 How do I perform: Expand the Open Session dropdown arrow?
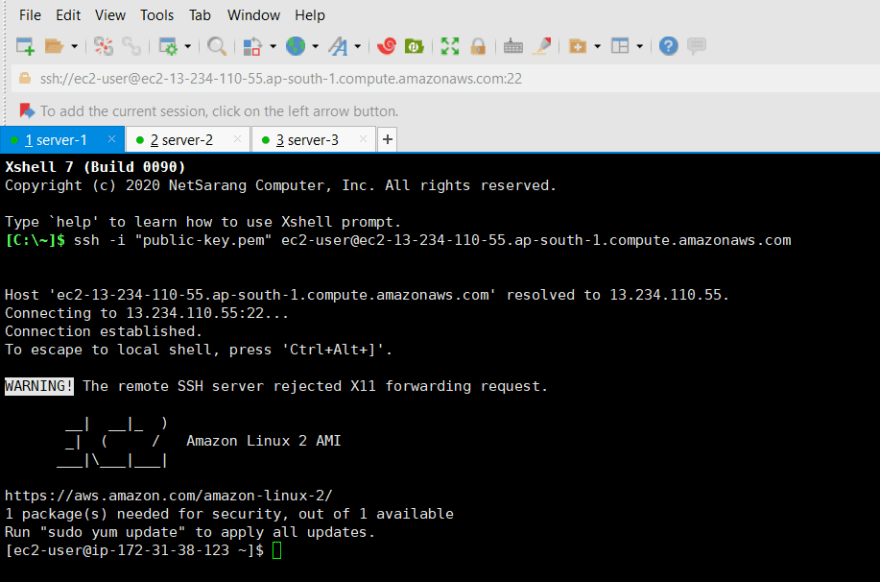[74, 46]
